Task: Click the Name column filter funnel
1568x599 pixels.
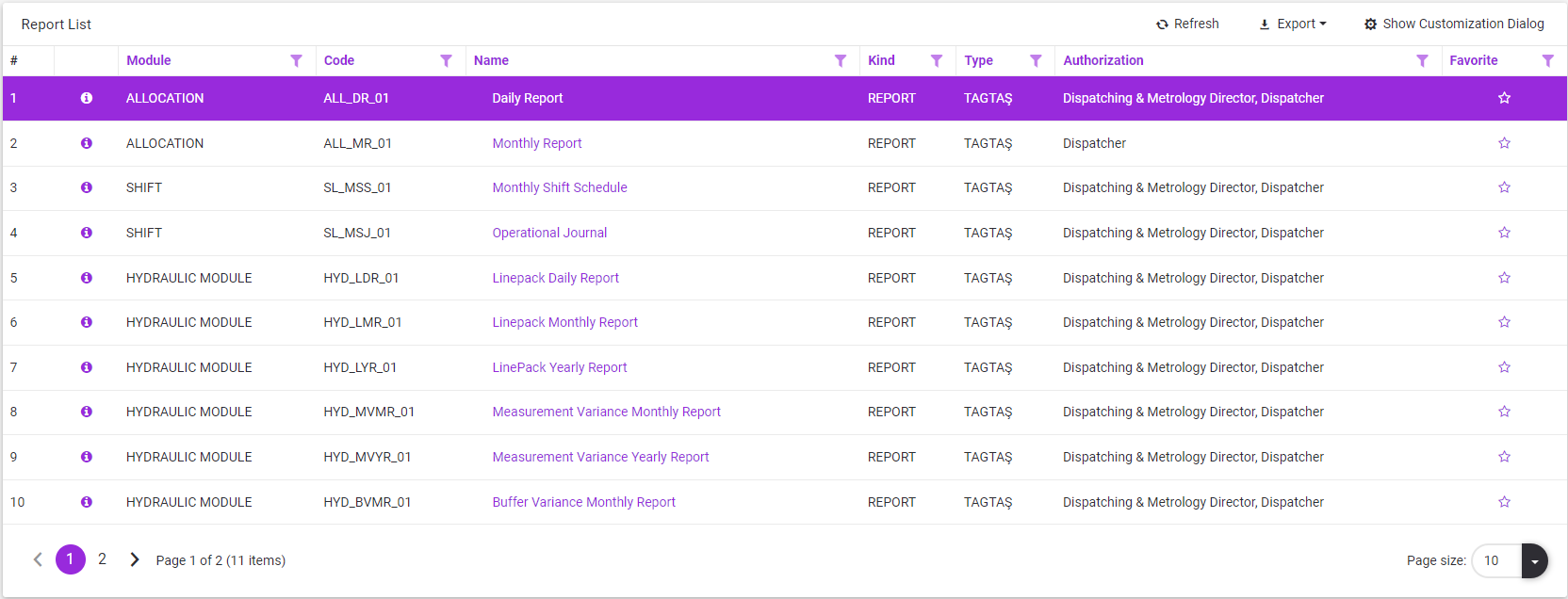Action: click(840, 61)
